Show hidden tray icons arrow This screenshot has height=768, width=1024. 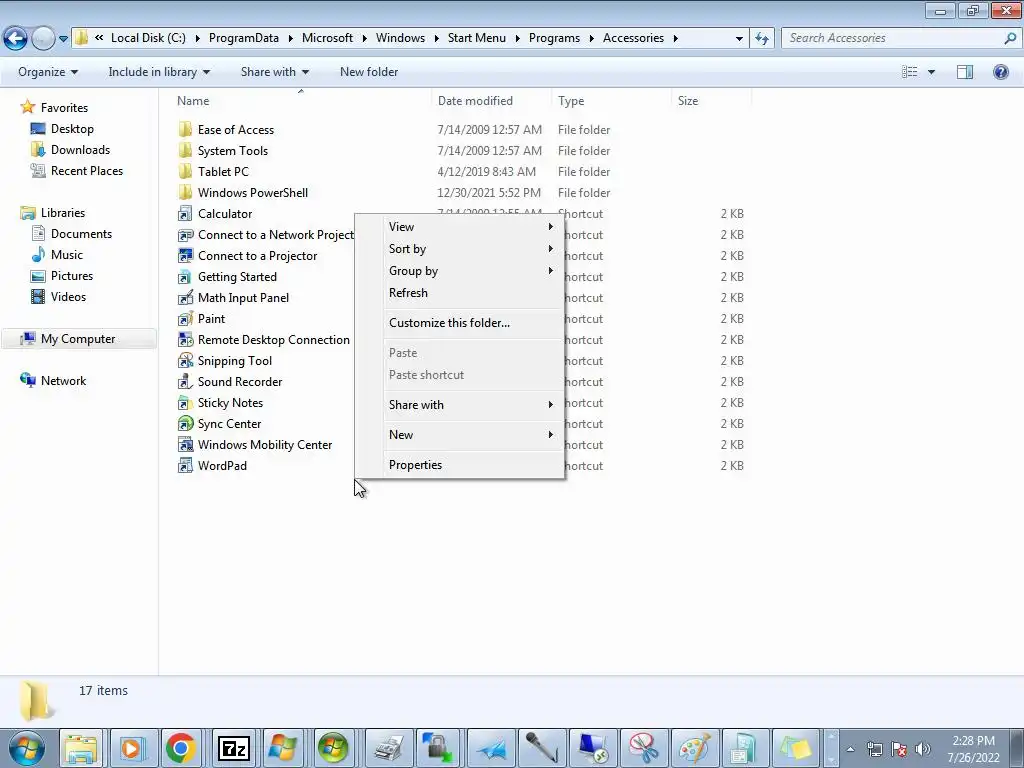[850, 749]
